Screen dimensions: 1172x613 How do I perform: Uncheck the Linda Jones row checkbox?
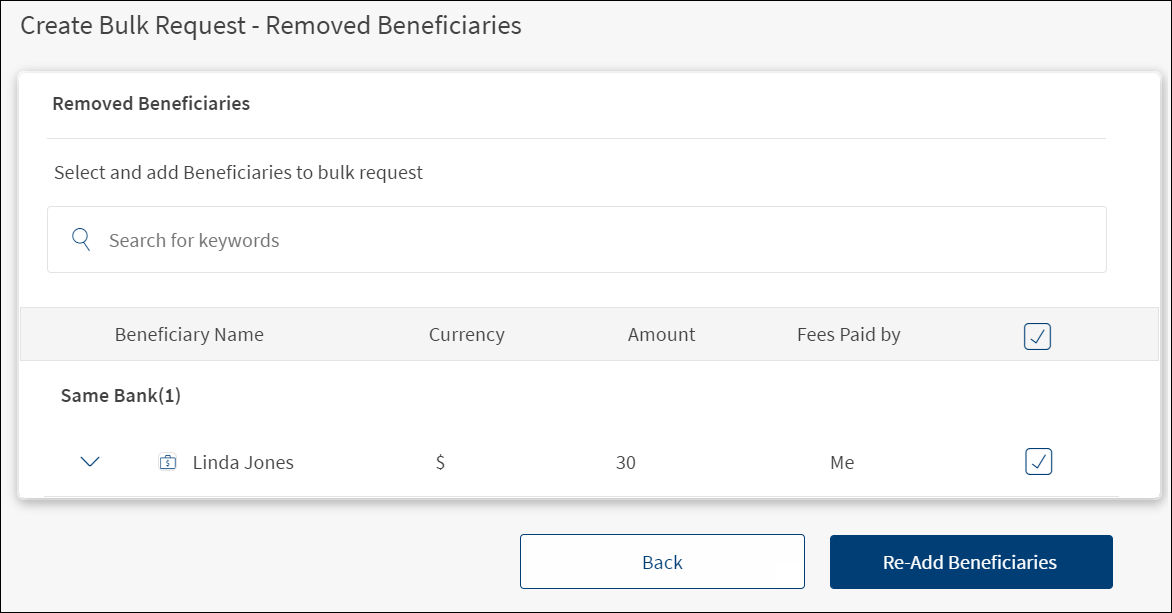[1038, 462]
